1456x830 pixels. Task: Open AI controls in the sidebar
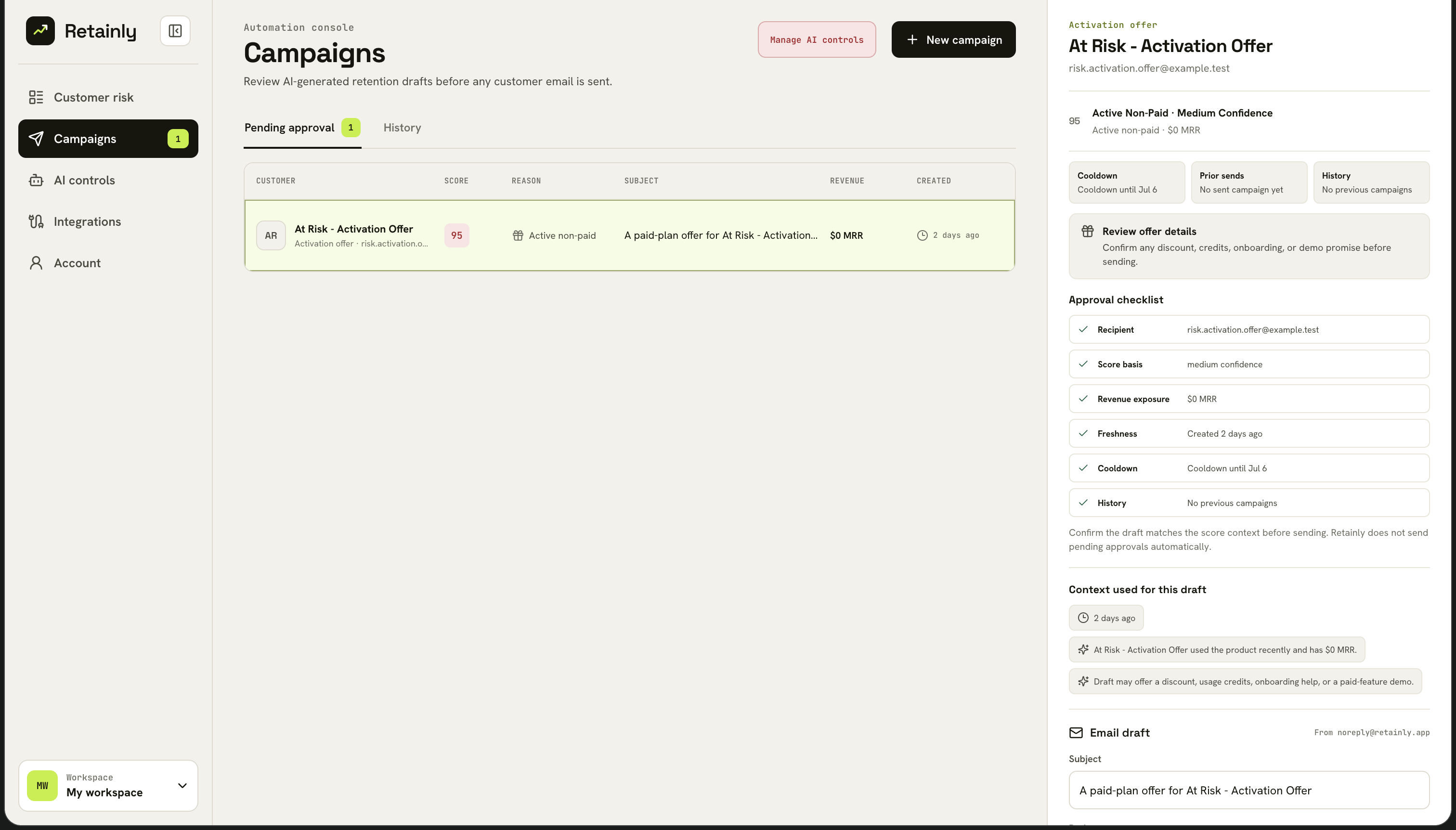(x=108, y=180)
